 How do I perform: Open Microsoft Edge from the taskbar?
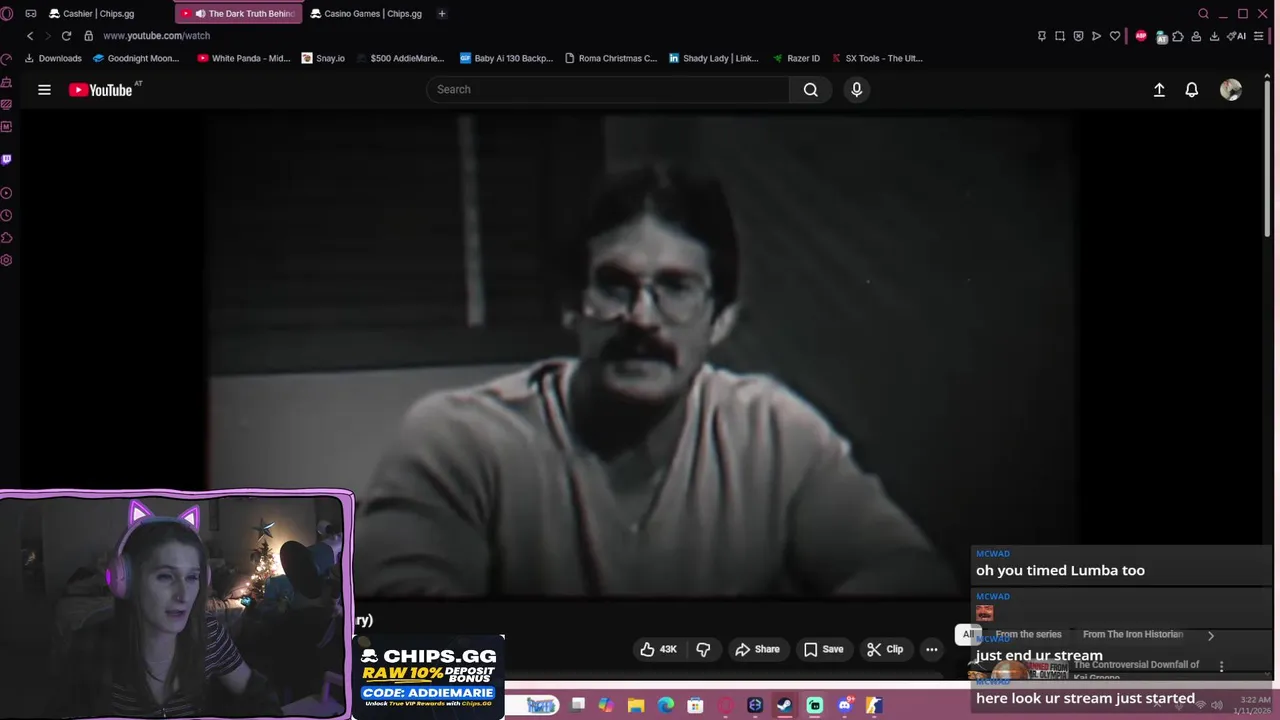[x=666, y=705]
